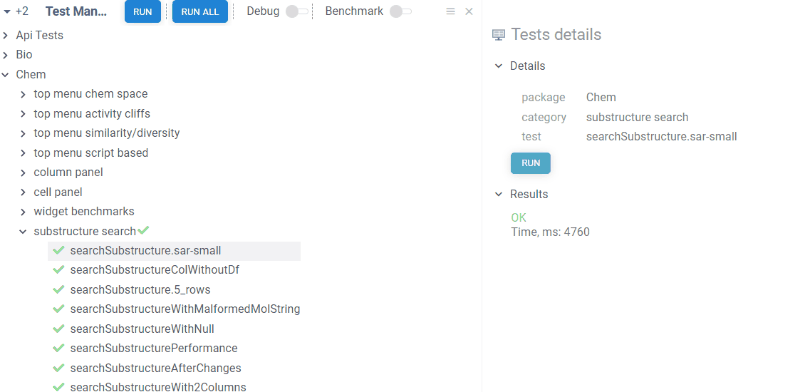Click green checkmark next to substructure search category
This screenshot has width=800, height=392.
click(x=143, y=230)
